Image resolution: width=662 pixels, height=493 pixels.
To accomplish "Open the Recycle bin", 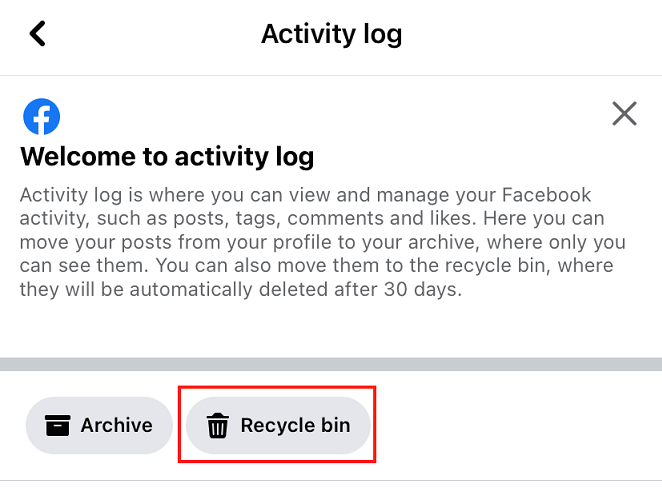I will [x=278, y=425].
